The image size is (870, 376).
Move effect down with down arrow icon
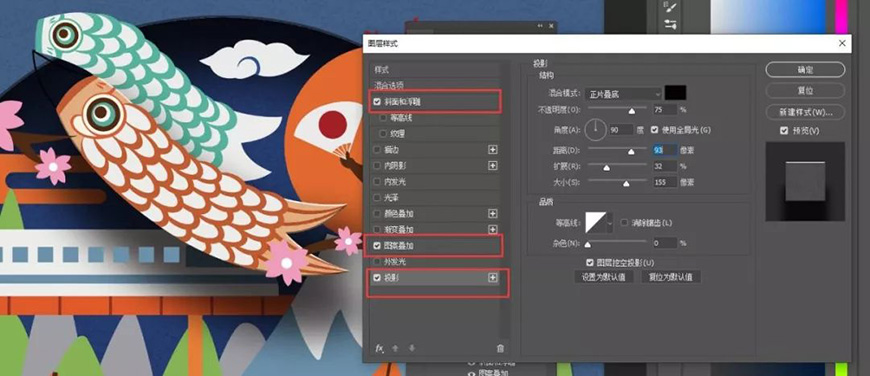tap(412, 348)
